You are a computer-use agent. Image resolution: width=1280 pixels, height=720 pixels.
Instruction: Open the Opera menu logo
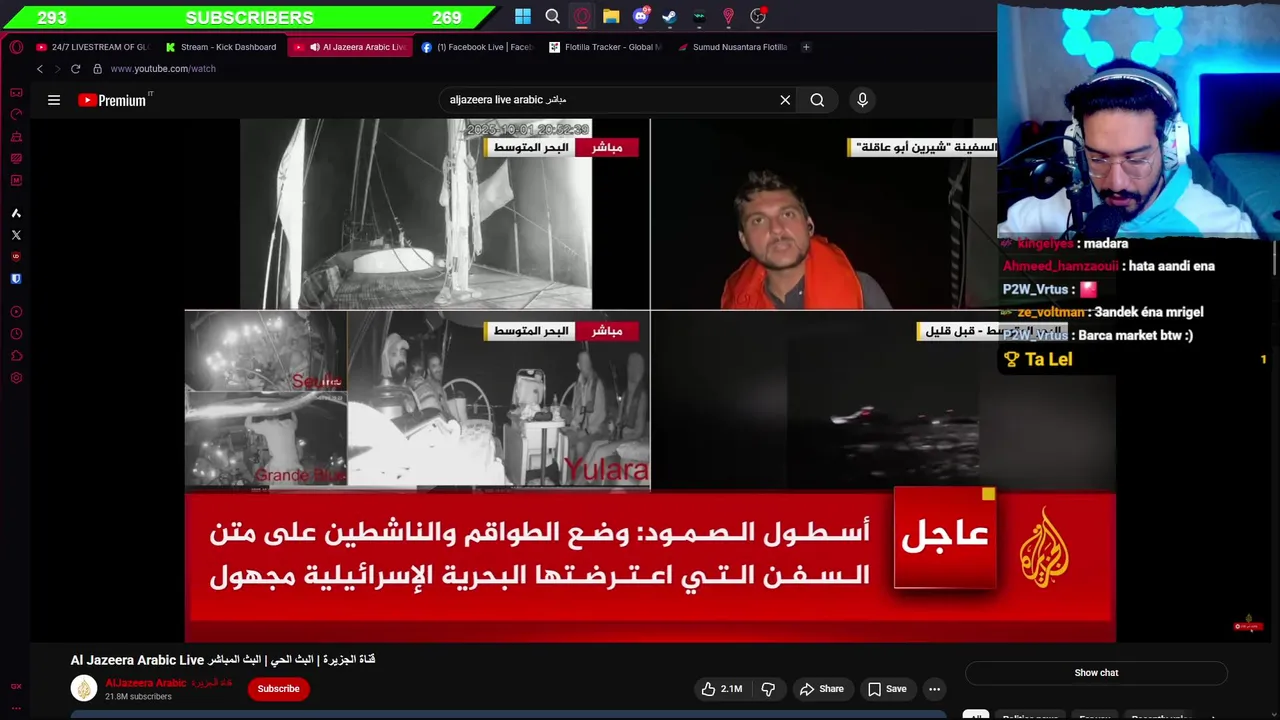pos(16,47)
